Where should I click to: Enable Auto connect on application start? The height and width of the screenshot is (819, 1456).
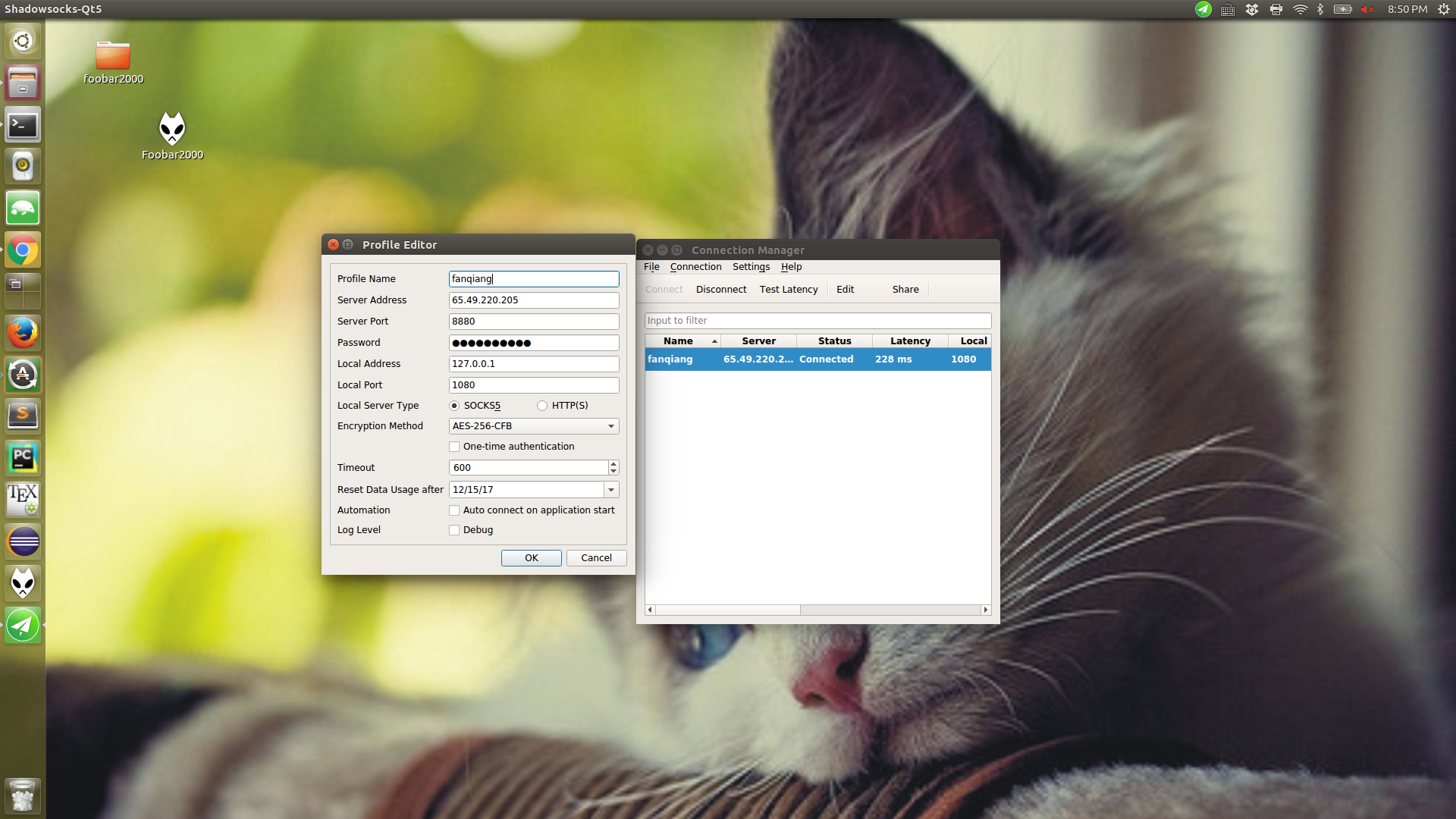532,510
